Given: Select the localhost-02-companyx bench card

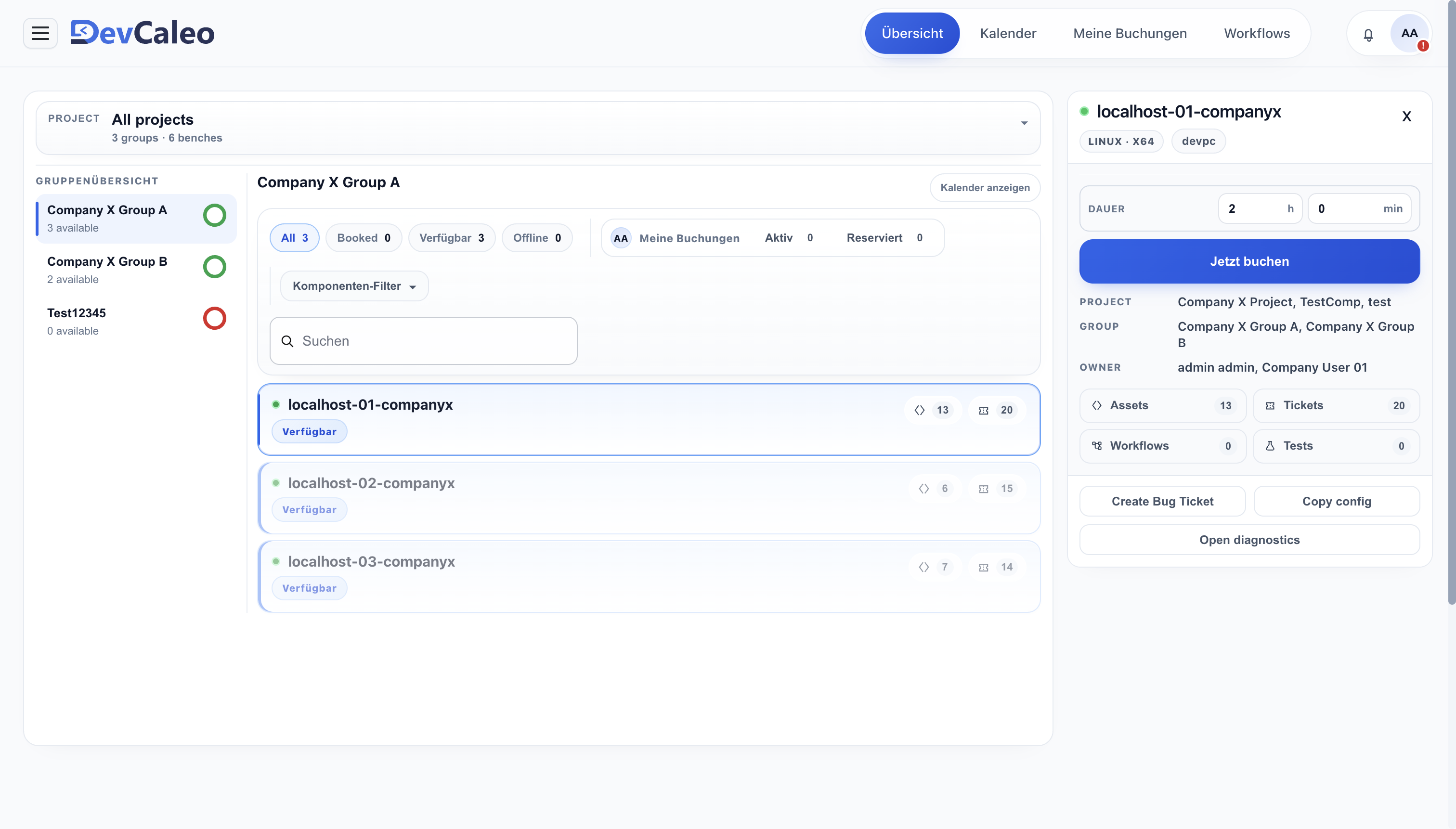Looking at the screenshot, I should (649, 498).
